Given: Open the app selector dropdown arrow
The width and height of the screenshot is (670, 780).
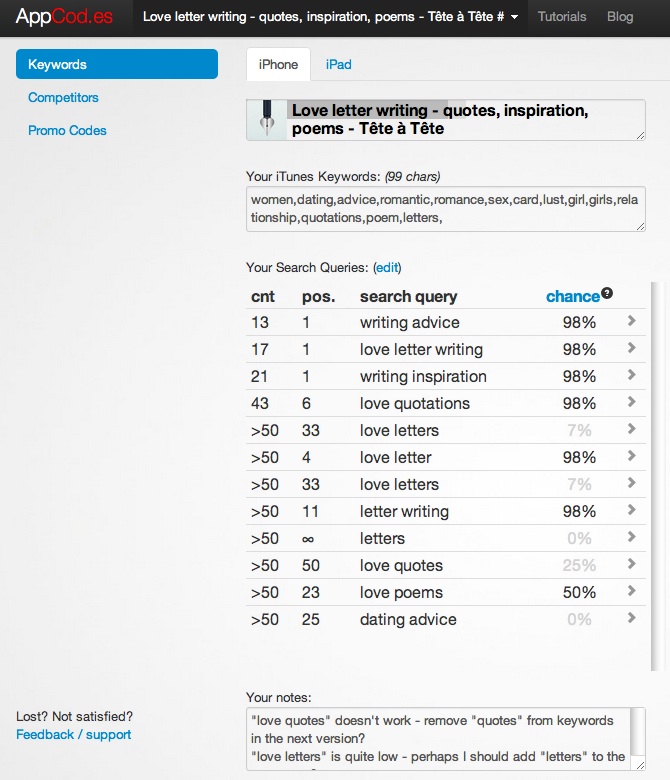Looking at the screenshot, I should 514,17.
